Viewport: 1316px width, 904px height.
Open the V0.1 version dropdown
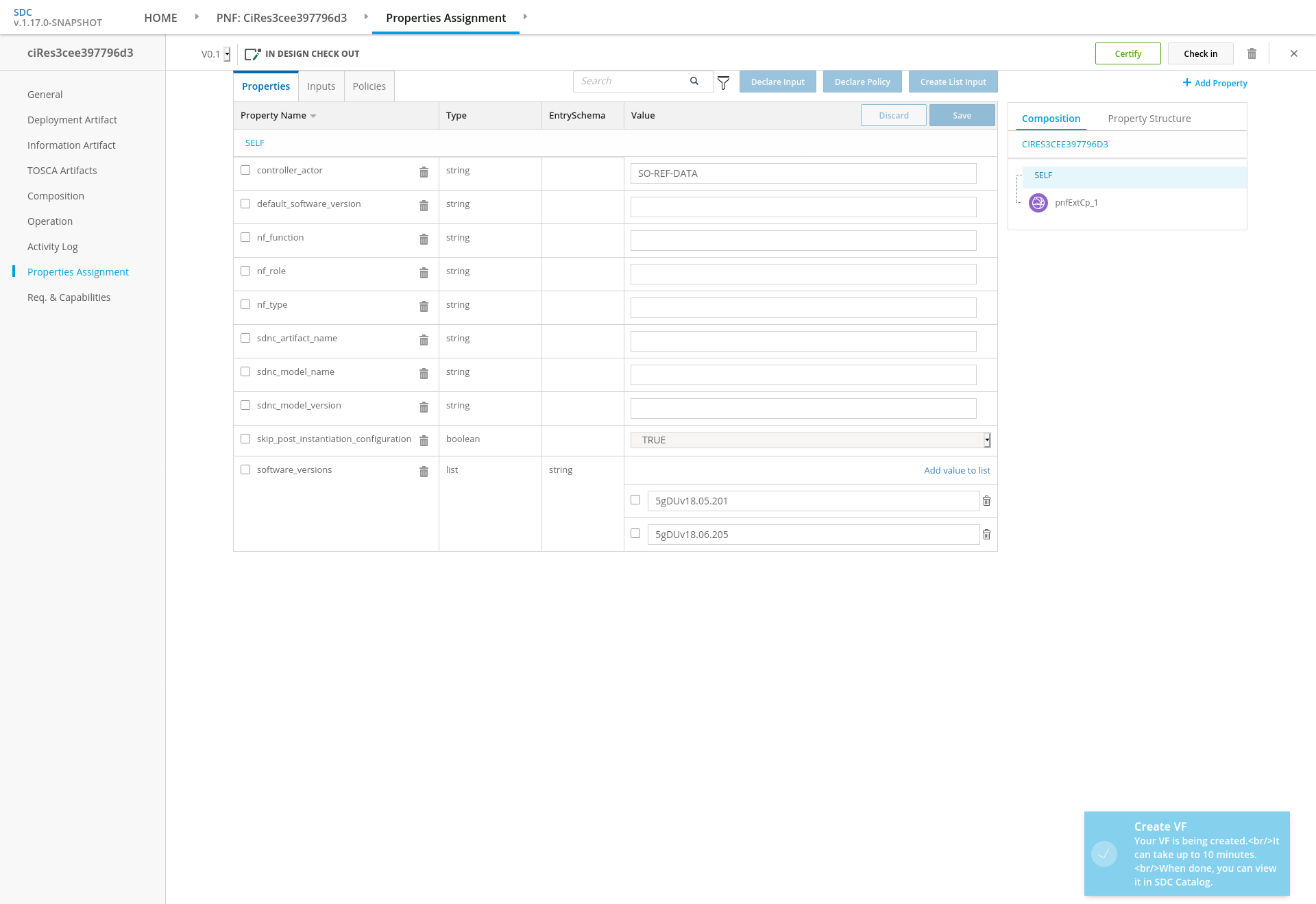227,54
